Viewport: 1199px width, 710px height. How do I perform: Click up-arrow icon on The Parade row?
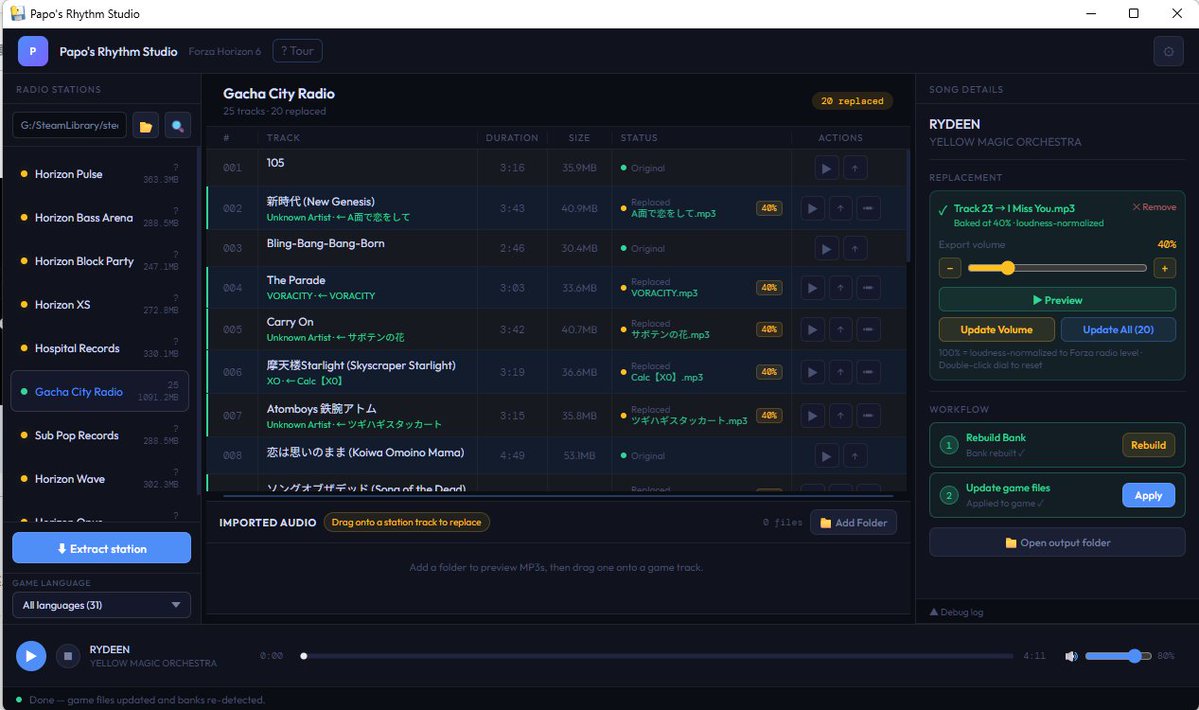coord(840,288)
